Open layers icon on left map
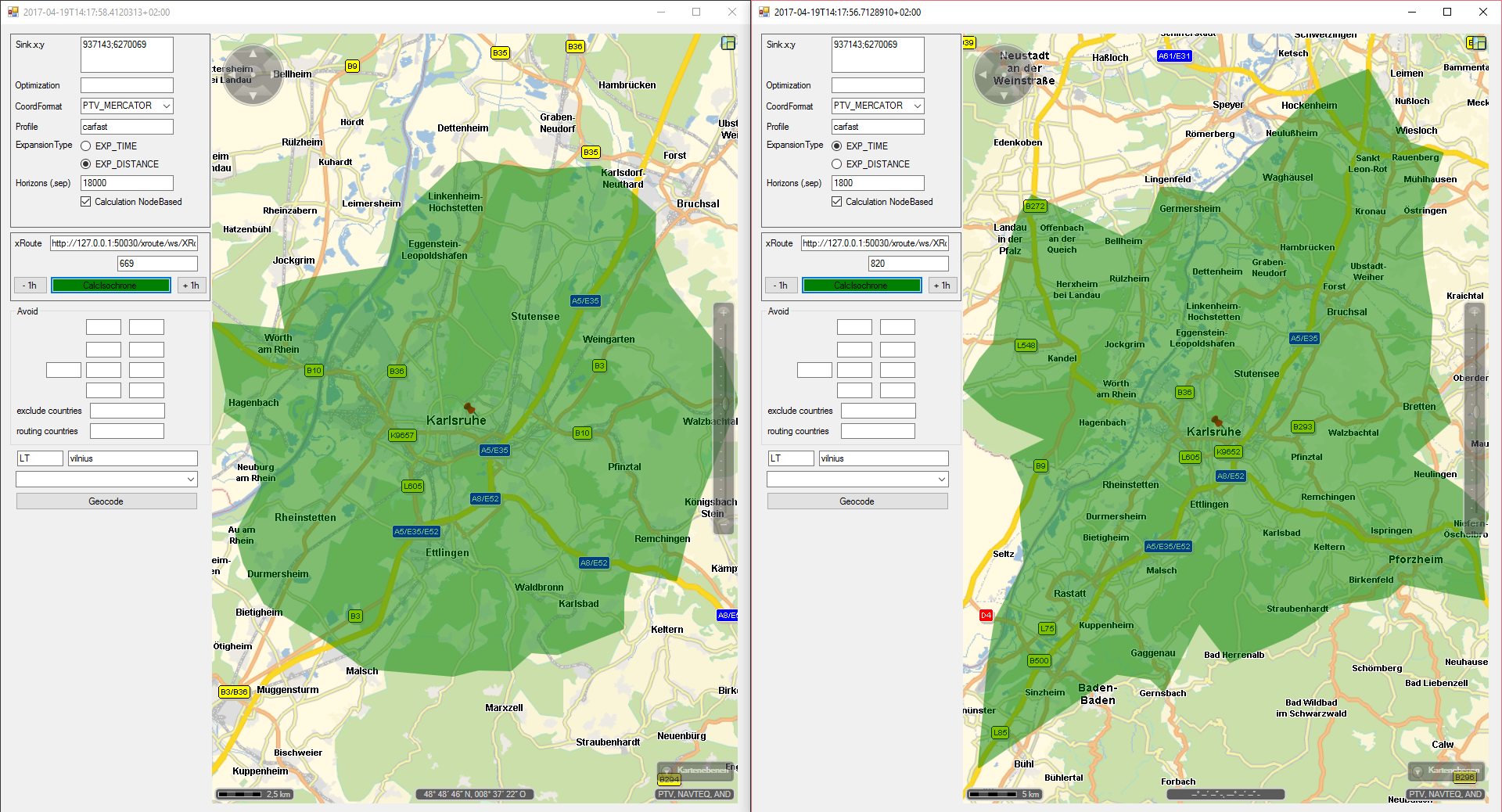1502x812 pixels. pos(728,43)
